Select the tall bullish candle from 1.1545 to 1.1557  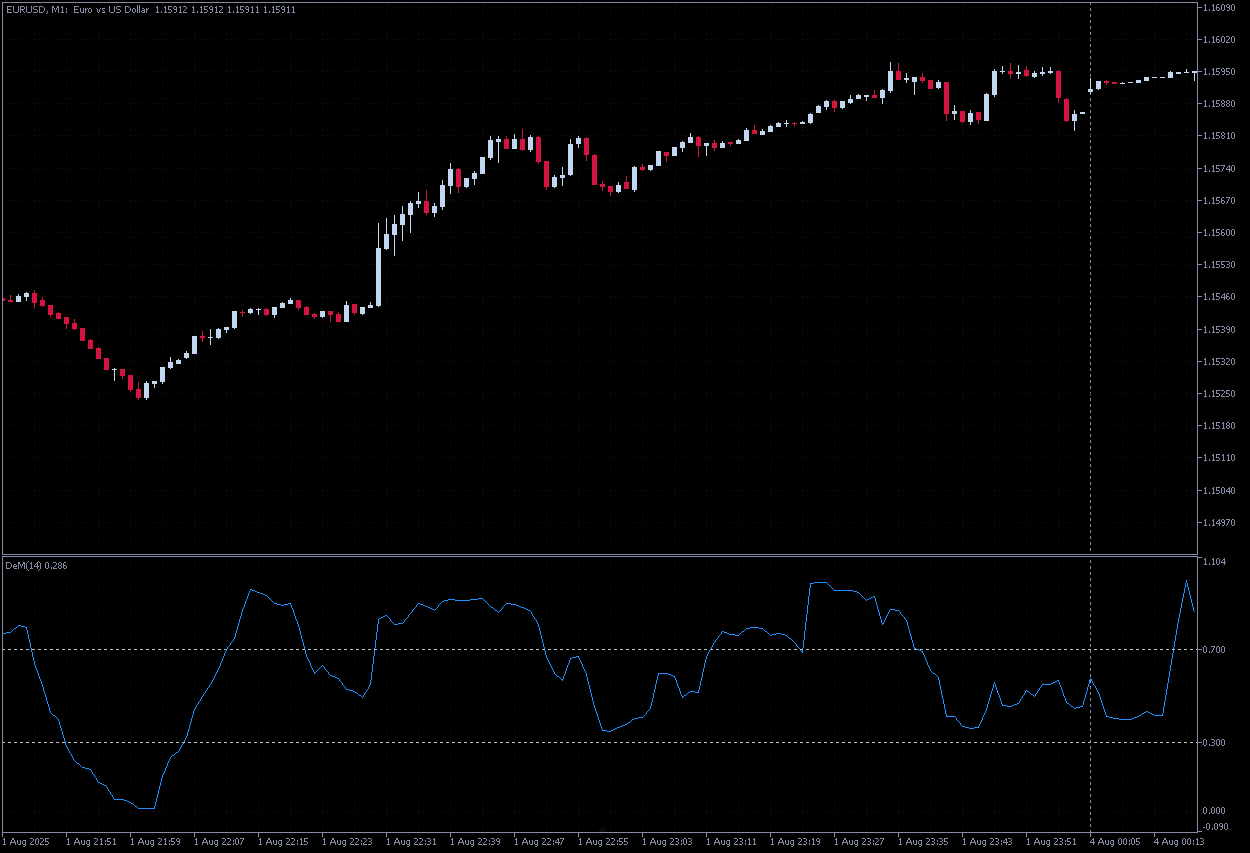click(379, 275)
